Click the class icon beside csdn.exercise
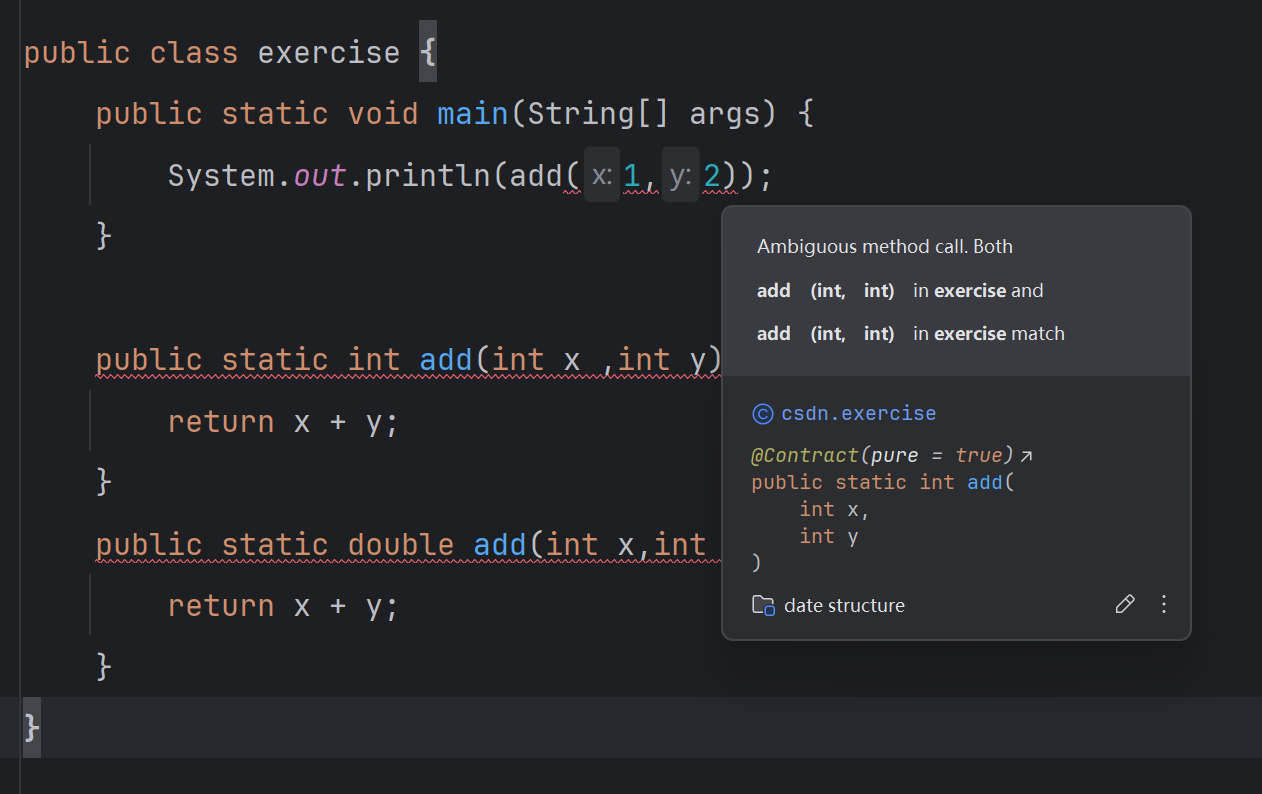Viewport: 1262px width, 794px height. pyautogui.click(x=762, y=414)
